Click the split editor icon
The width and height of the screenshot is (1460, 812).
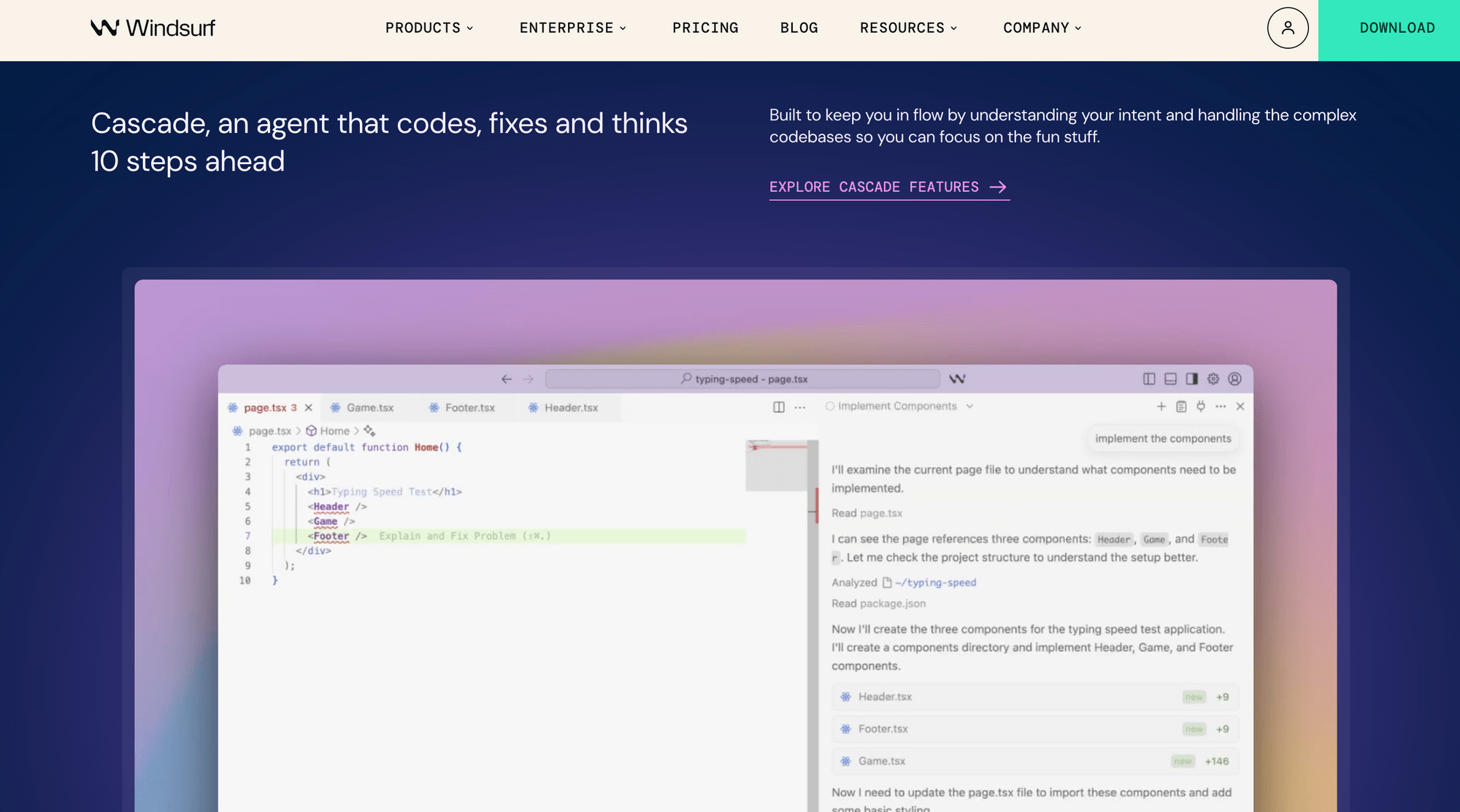(x=779, y=407)
